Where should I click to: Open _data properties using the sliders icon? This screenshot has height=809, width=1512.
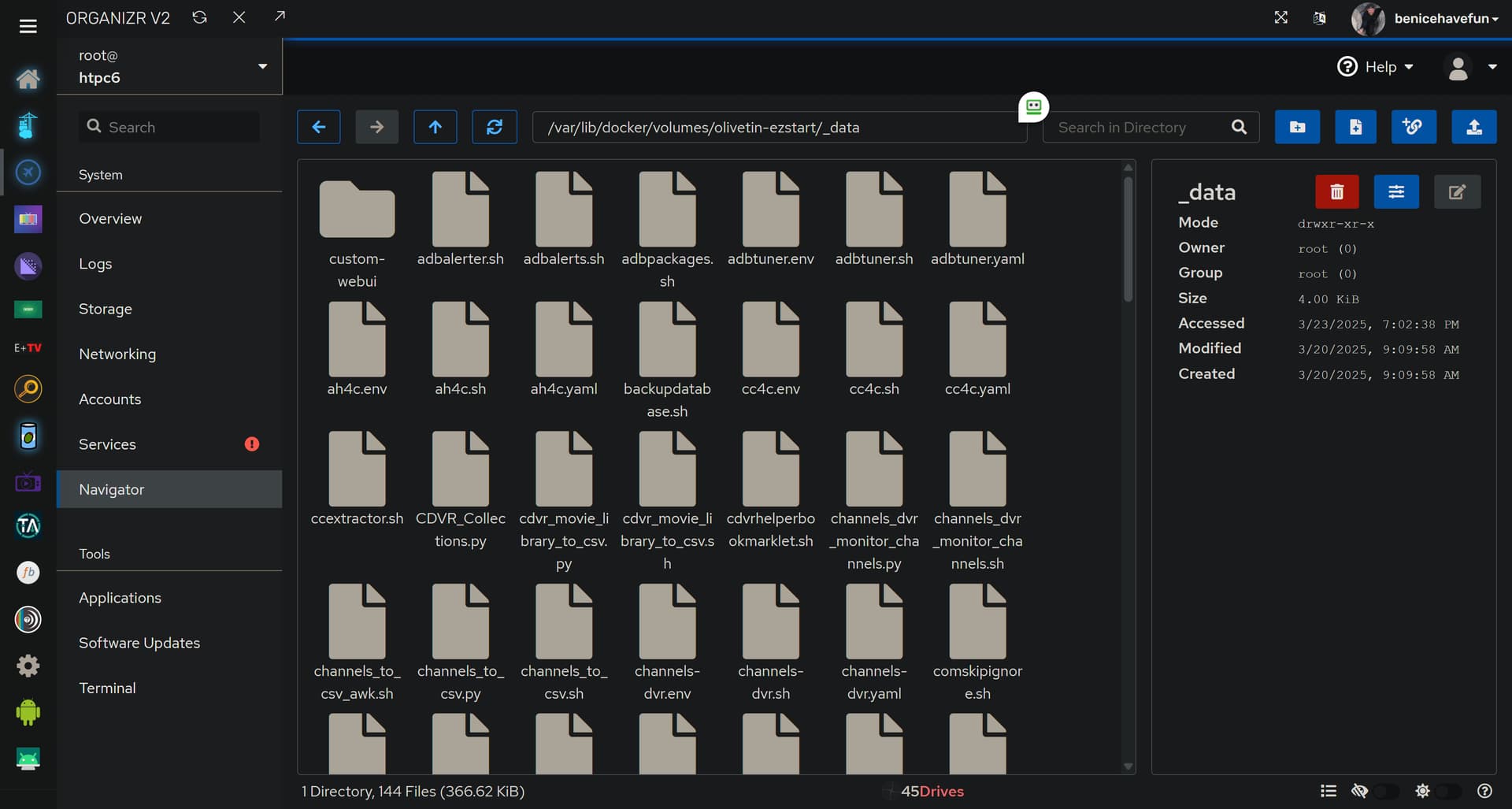[1395, 191]
